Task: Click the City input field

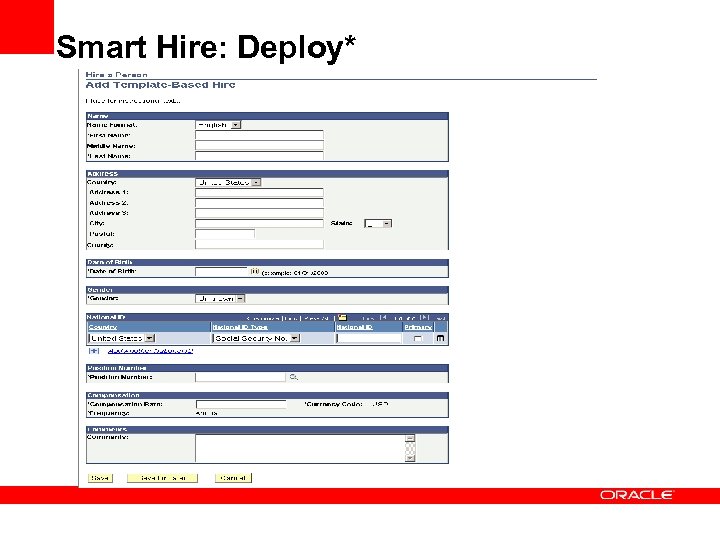Action: [x=259, y=224]
